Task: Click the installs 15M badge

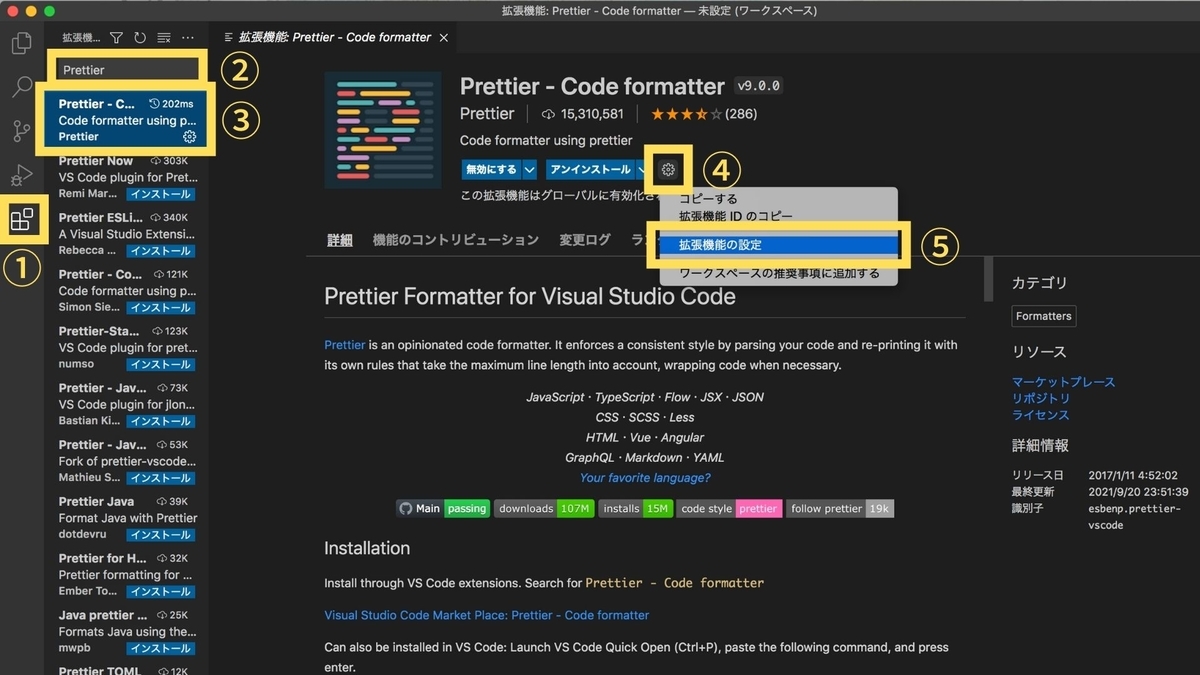Action: click(636, 508)
